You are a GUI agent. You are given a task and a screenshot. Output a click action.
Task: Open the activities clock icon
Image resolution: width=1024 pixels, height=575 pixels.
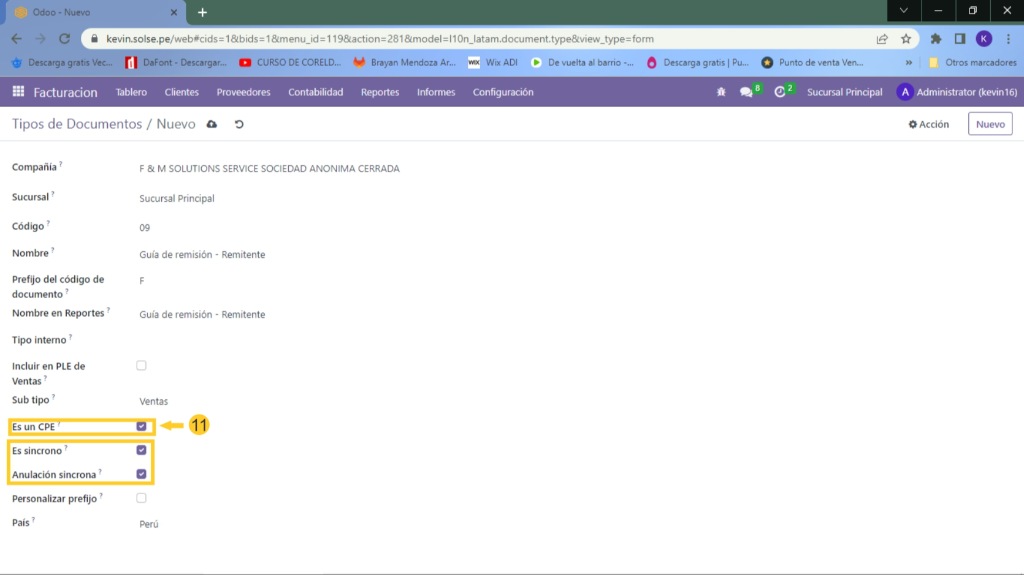coord(780,92)
